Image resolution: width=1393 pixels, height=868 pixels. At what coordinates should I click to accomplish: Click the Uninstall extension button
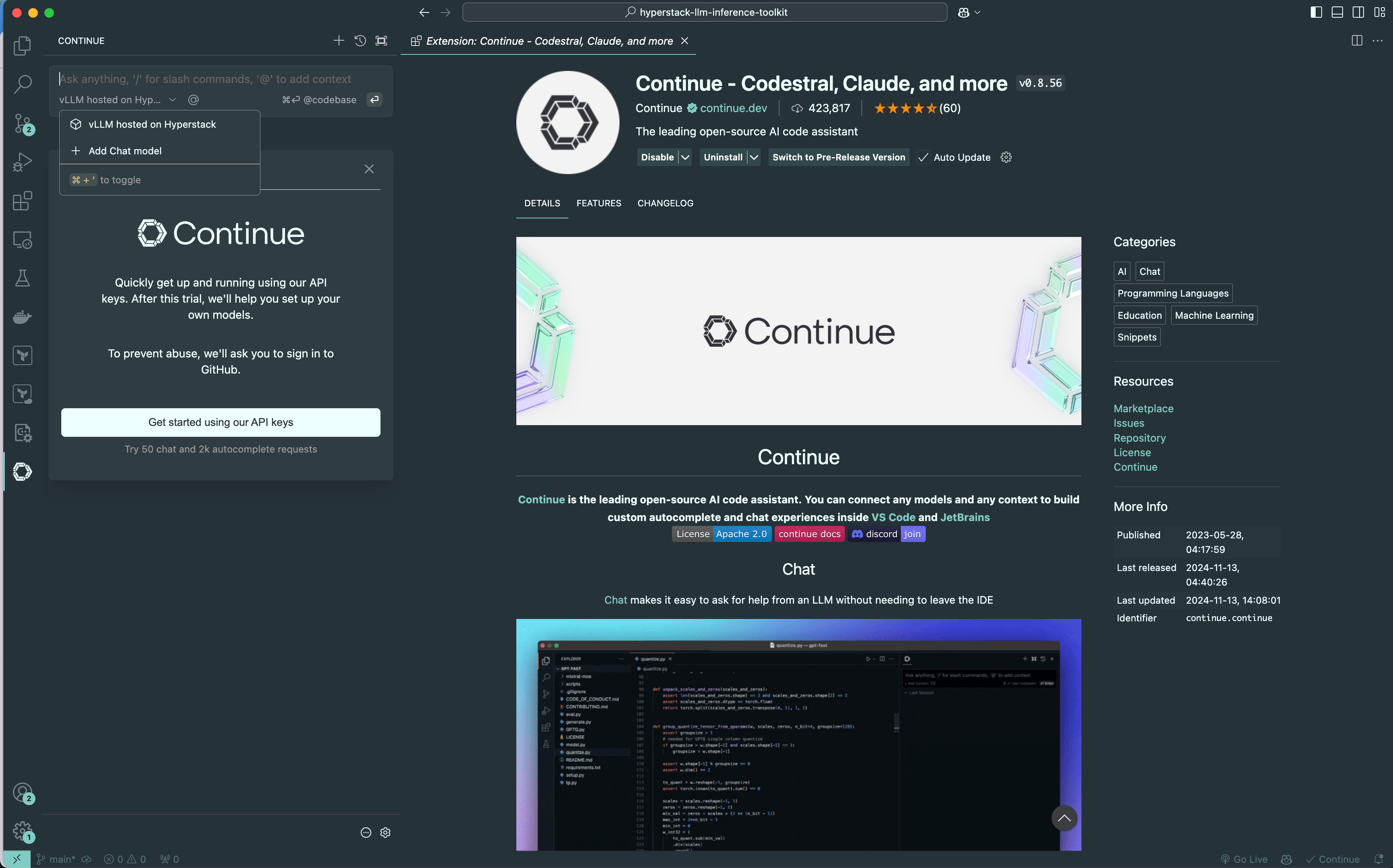(x=722, y=157)
